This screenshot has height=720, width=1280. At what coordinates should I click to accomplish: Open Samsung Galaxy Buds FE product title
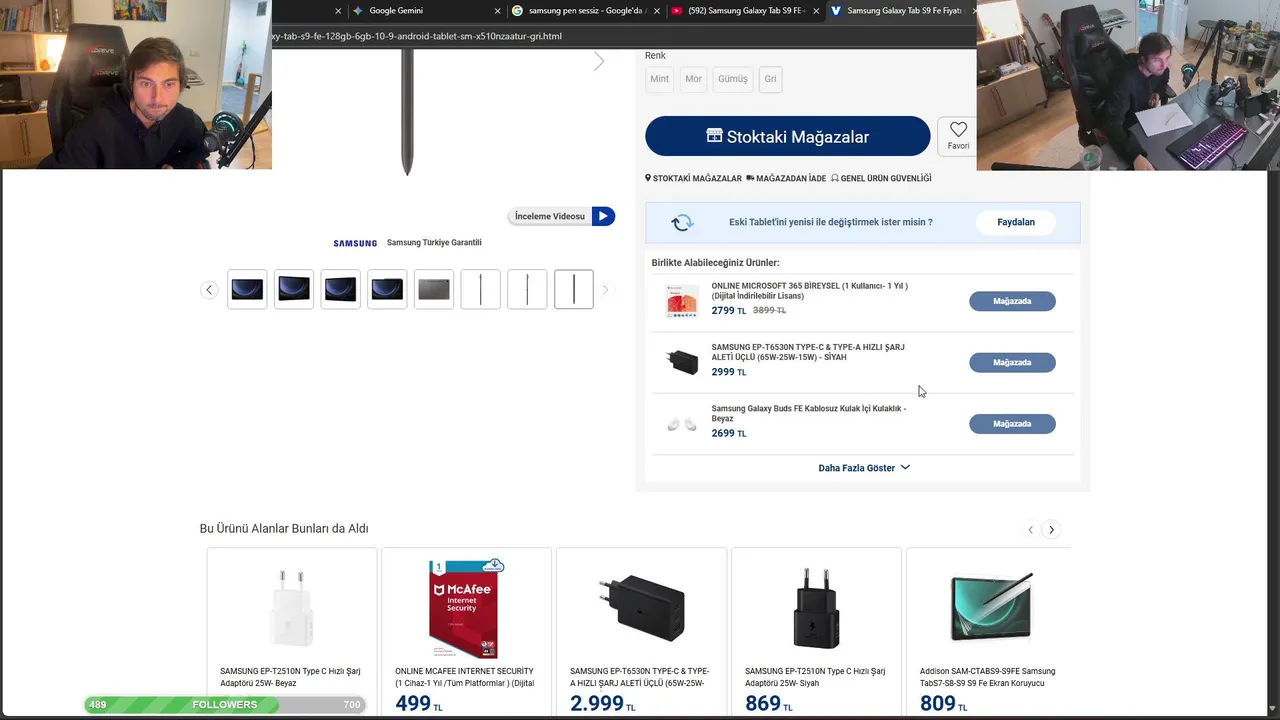pyautogui.click(x=808, y=413)
